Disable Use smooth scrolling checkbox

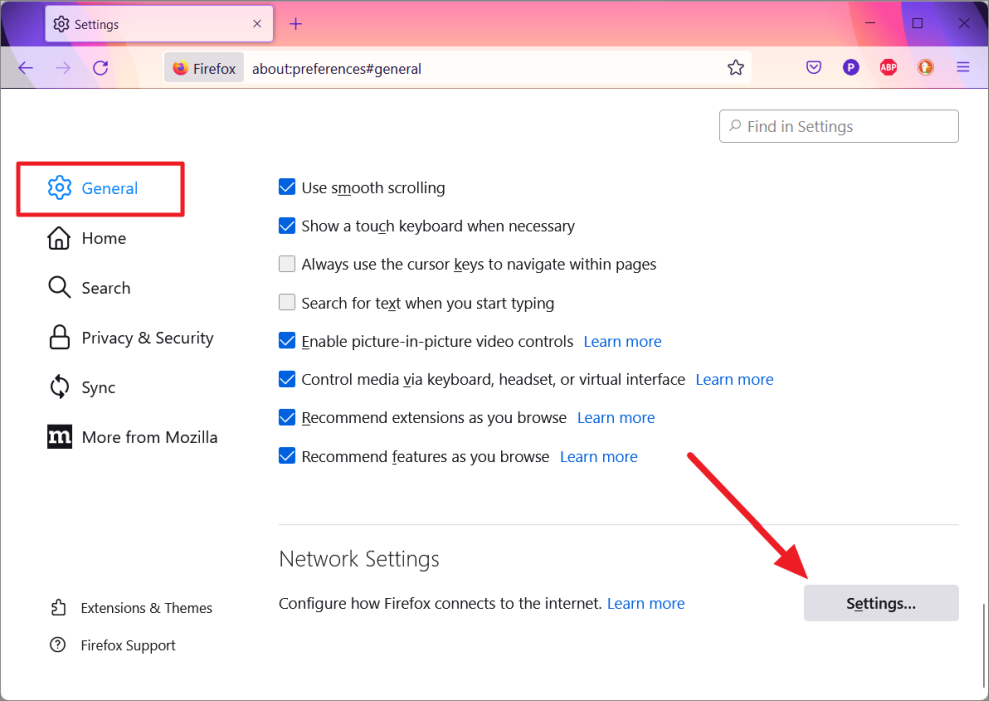287,187
